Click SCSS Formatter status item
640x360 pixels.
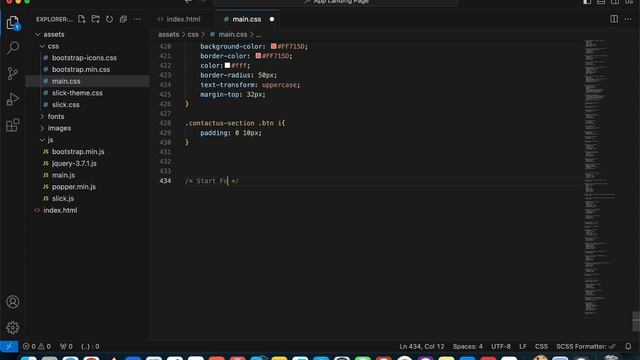tap(586, 347)
